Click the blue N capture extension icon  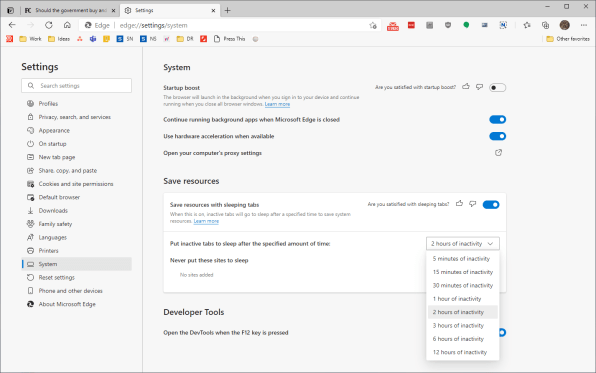point(503,25)
